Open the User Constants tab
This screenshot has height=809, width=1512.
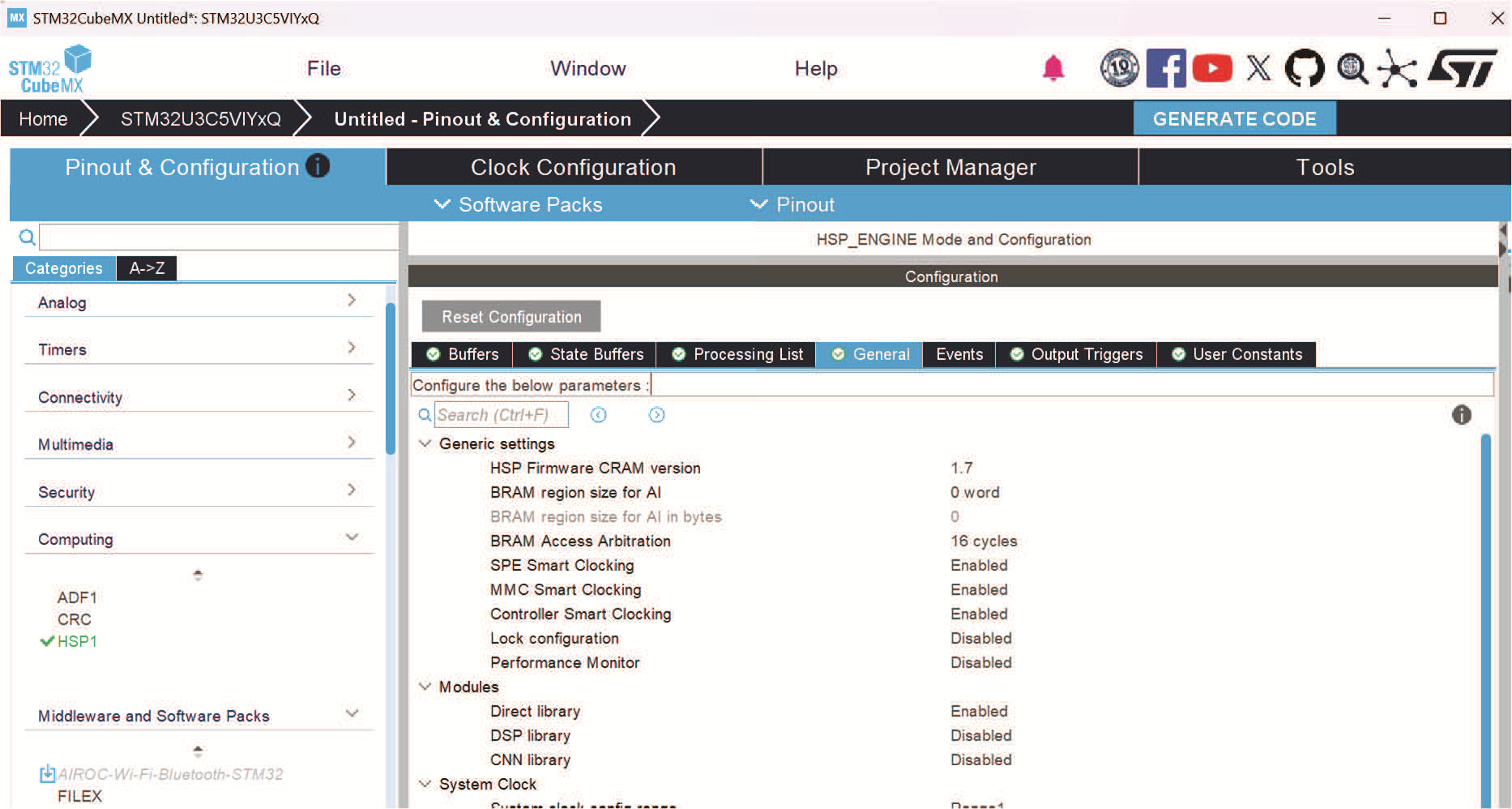(1237, 354)
